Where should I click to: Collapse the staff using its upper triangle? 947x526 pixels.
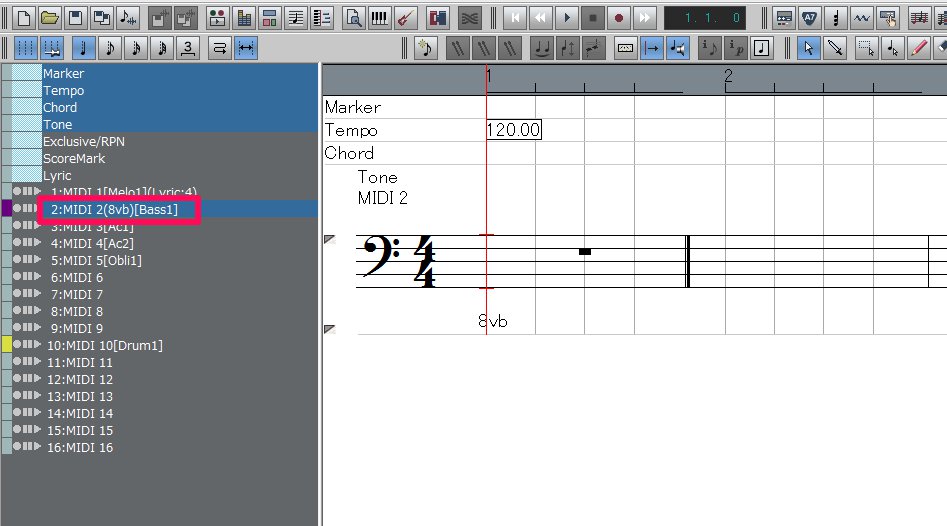tap(330, 240)
